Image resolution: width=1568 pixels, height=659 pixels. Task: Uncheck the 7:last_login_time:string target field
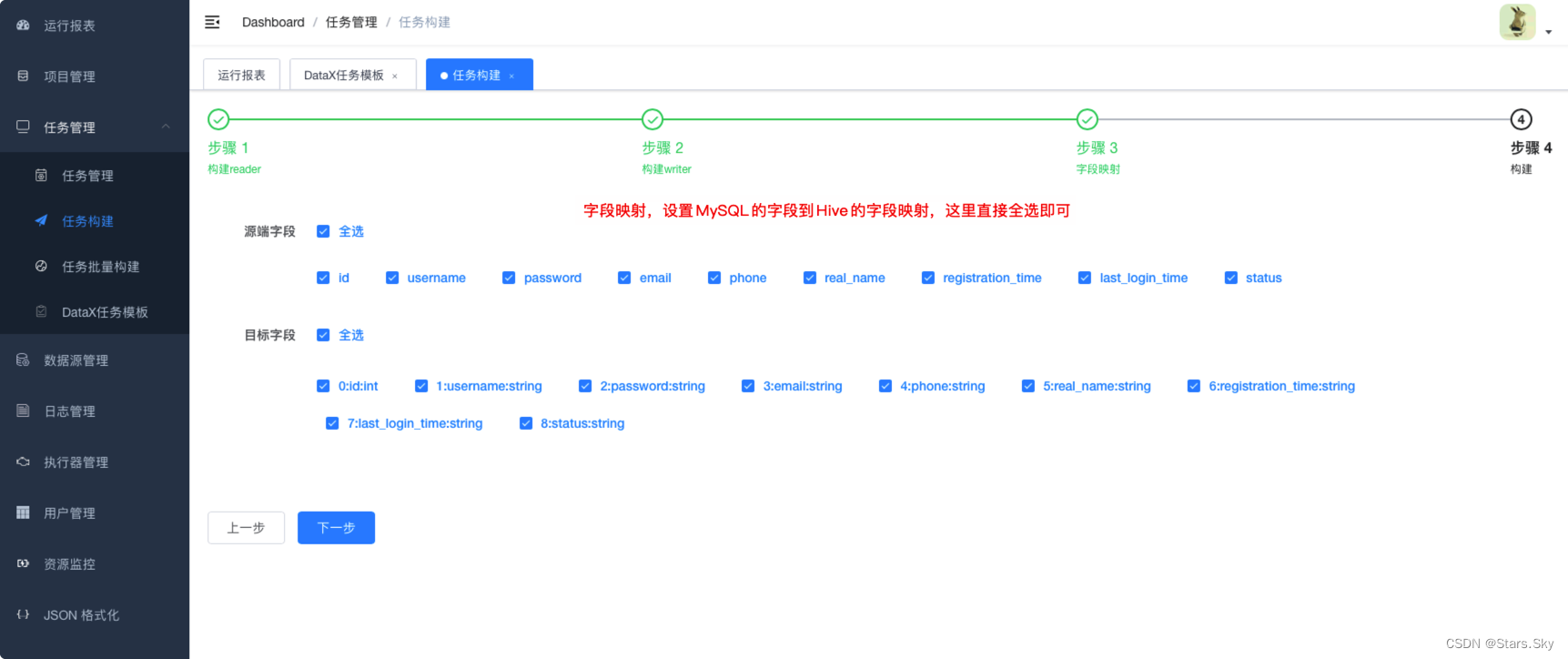[x=332, y=423]
